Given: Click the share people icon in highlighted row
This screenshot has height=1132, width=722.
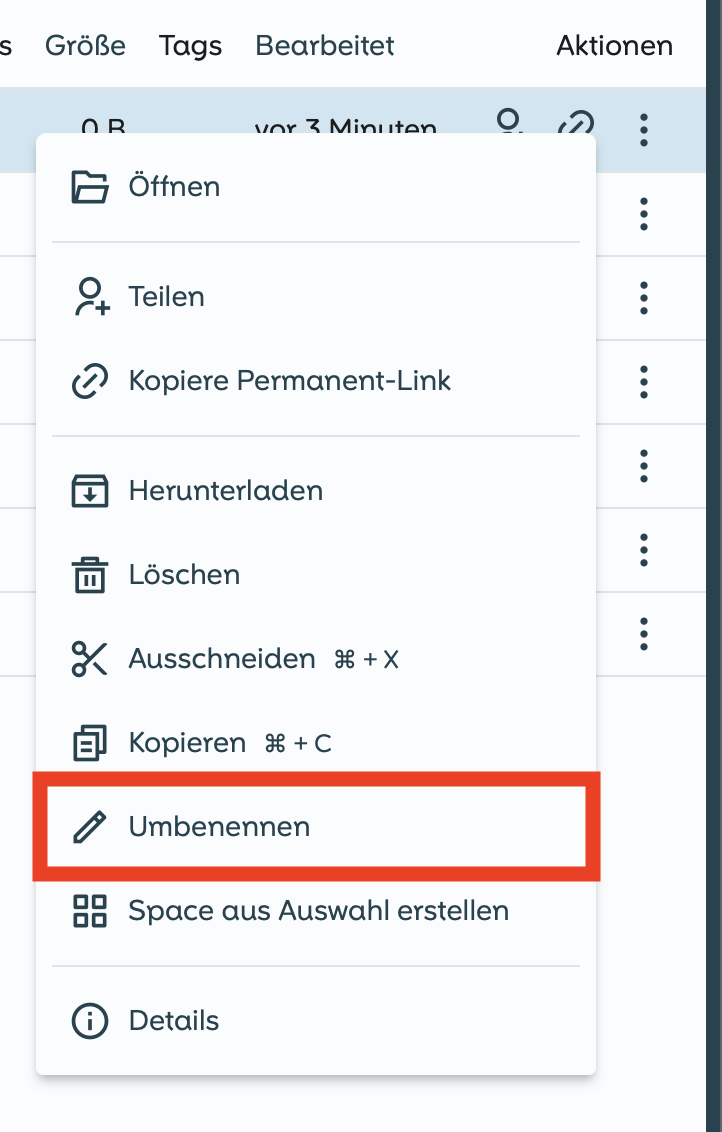Looking at the screenshot, I should pos(511,123).
